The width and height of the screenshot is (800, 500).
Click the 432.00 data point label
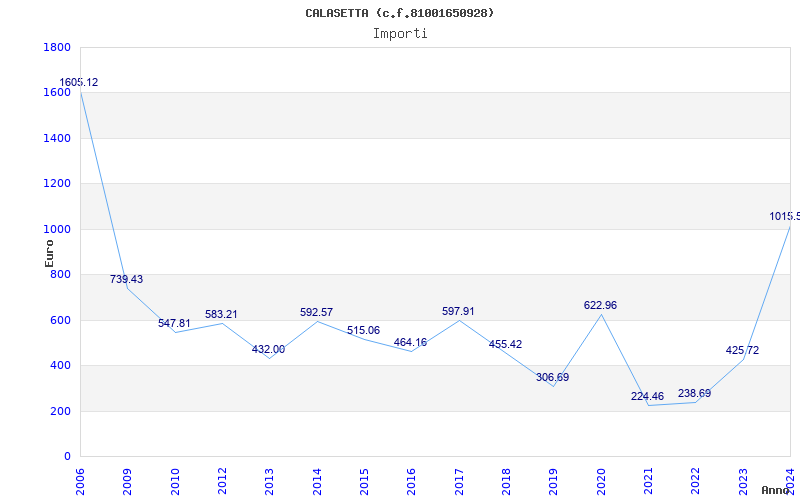coord(268,350)
